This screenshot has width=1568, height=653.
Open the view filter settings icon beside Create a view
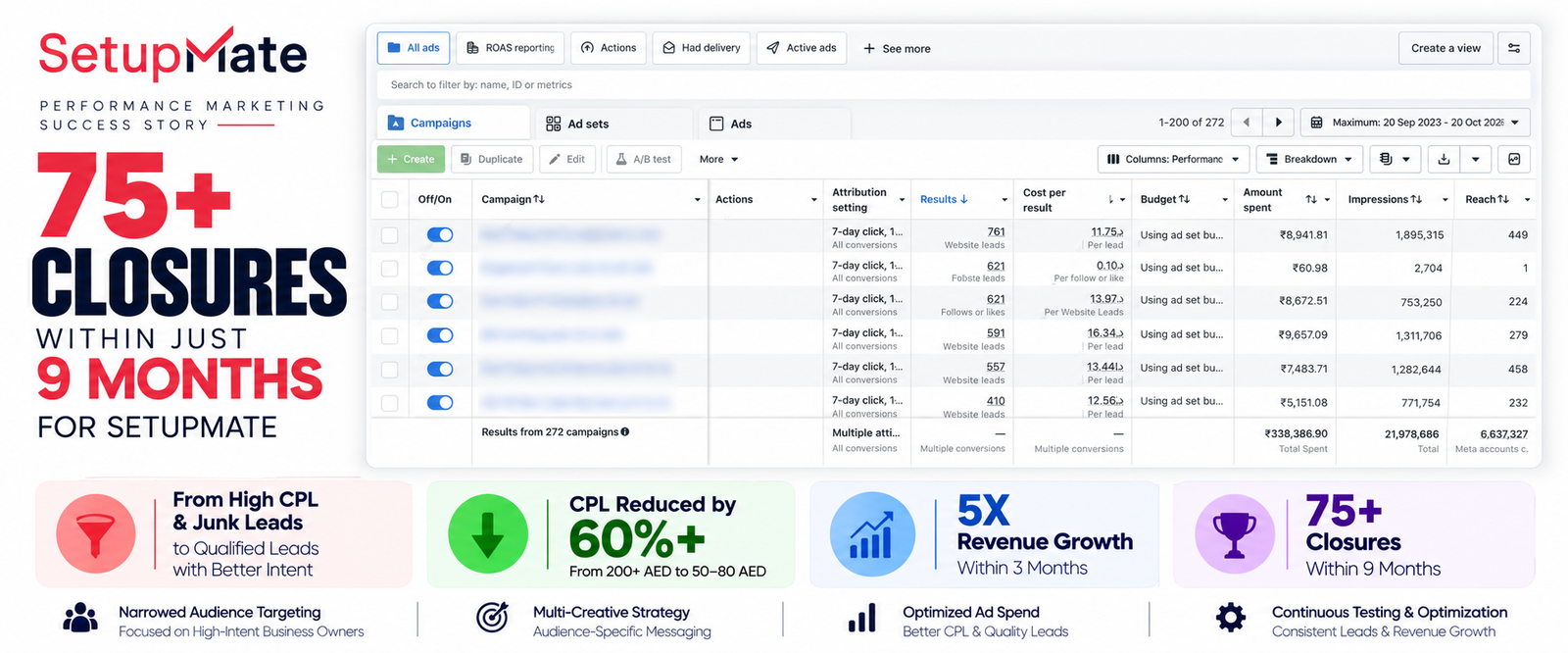1514,48
